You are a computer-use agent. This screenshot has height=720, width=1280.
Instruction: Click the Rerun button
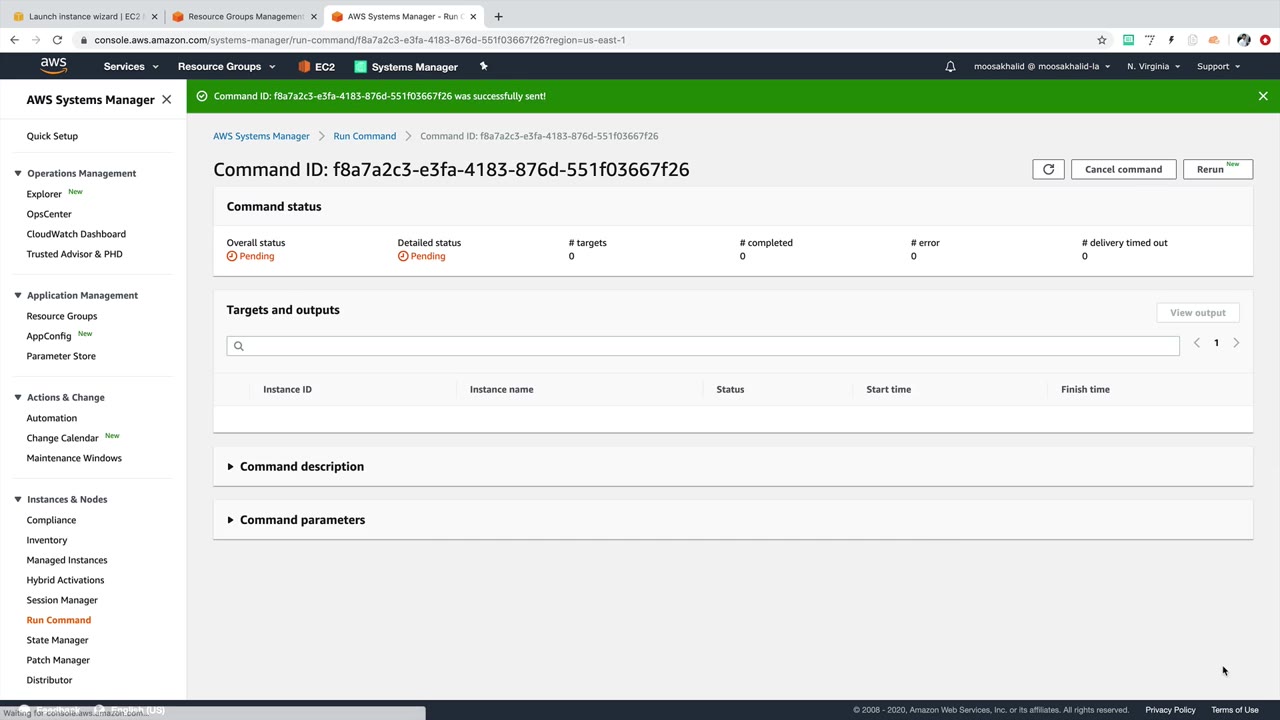1217,169
